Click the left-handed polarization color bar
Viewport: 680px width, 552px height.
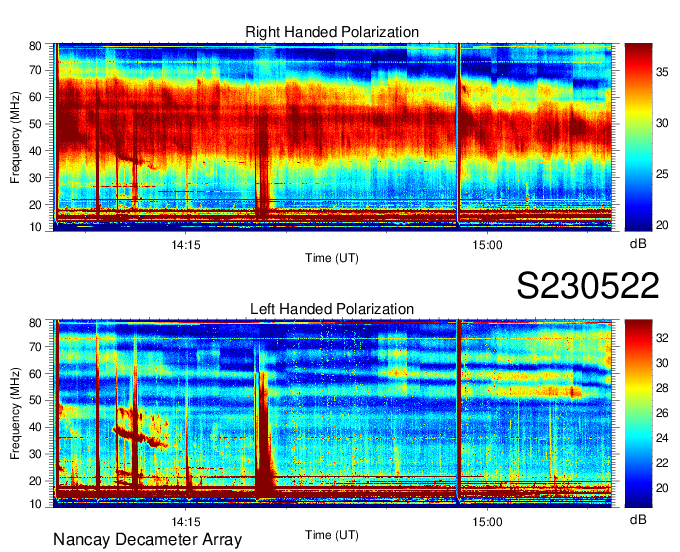638,414
